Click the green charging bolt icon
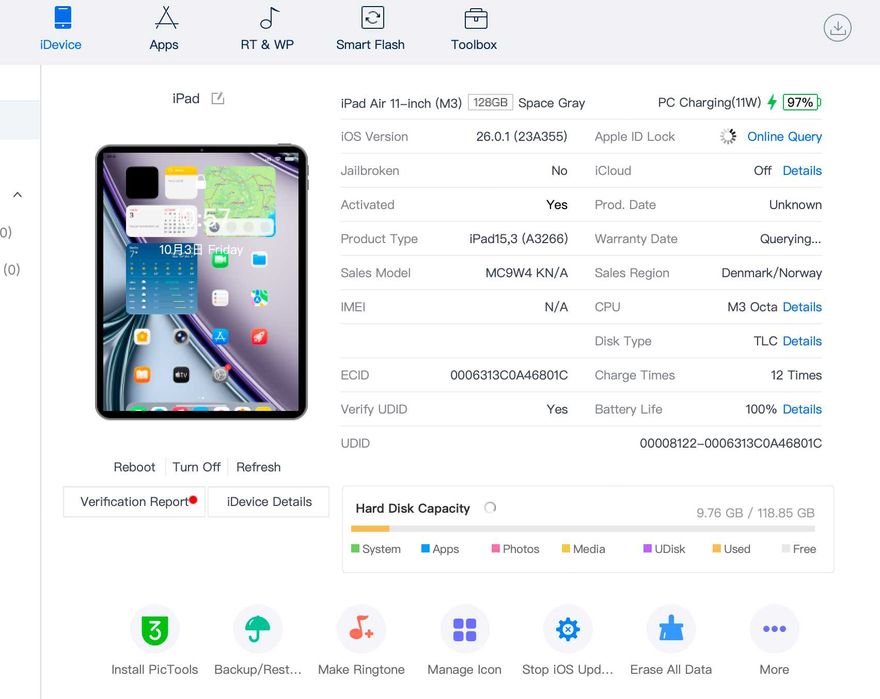The image size is (880, 699). [772, 102]
